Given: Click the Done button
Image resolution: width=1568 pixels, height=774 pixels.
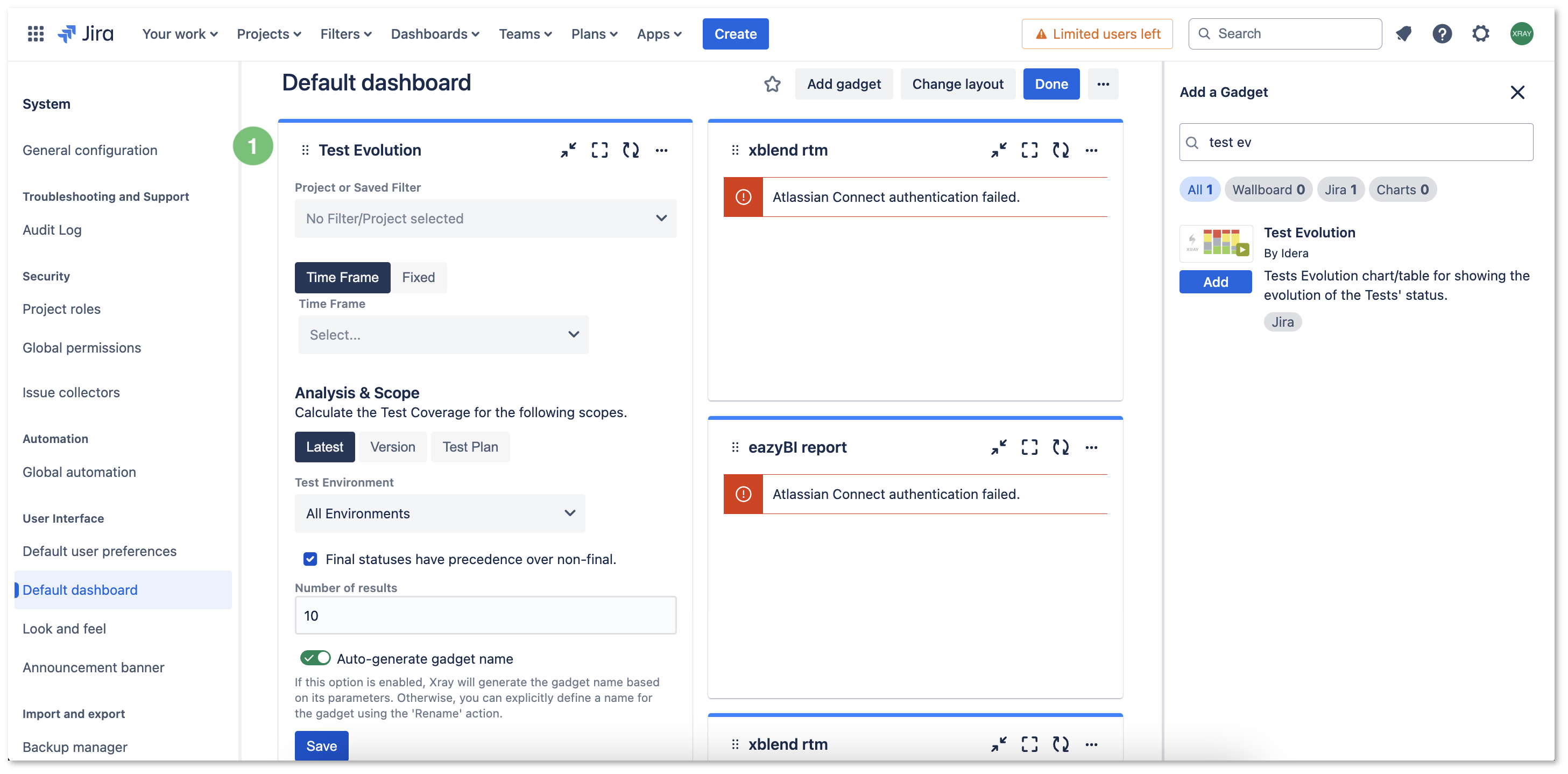Looking at the screenshot, I should click(x=1051, y=84).
